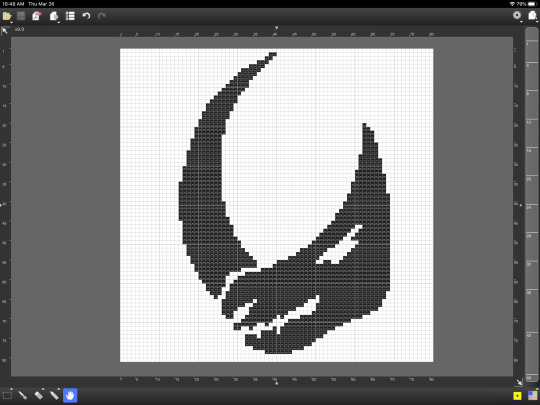Click the greyed redo arrow

(x=102, y=16)
